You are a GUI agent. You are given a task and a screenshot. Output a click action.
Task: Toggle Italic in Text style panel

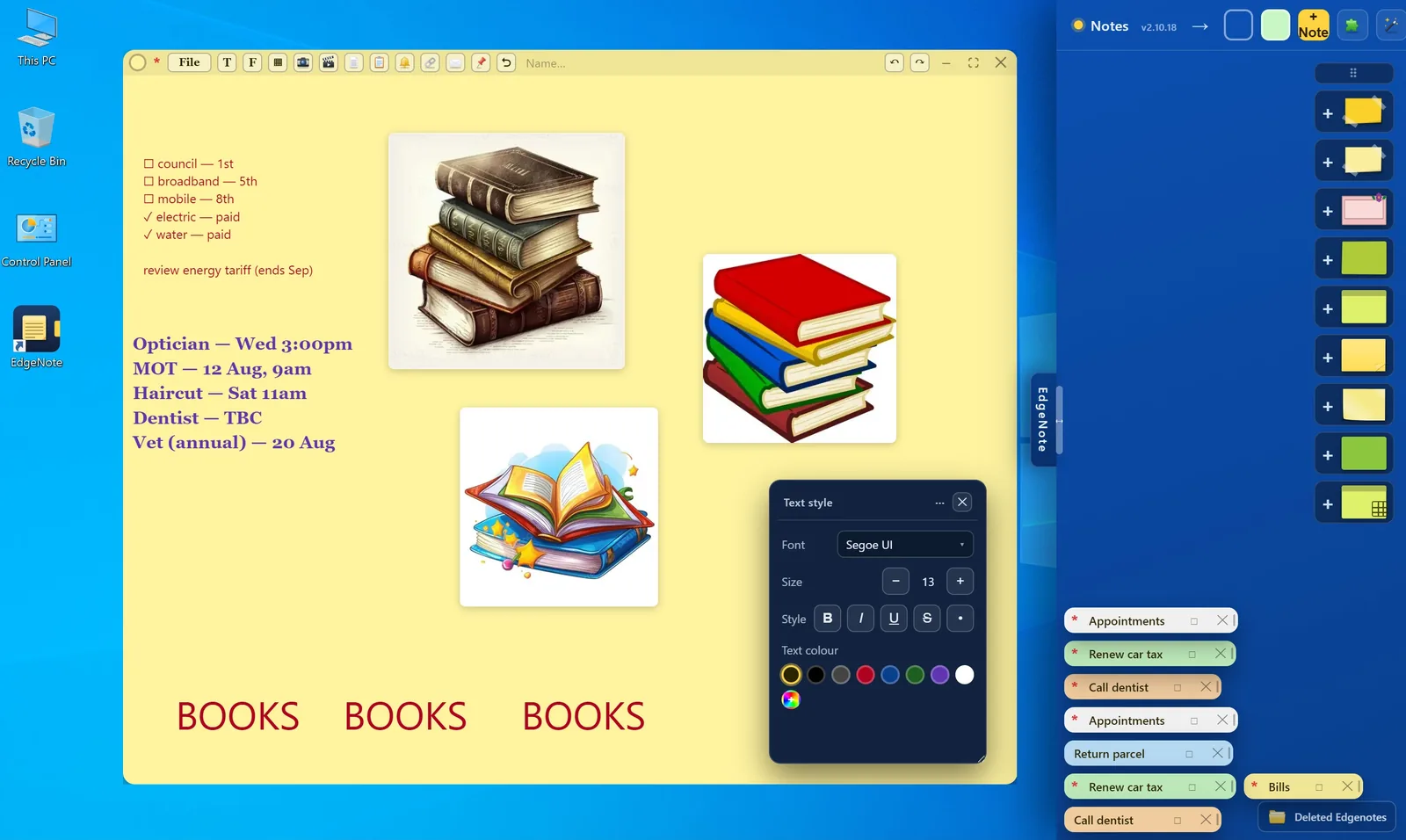[861, 619]
